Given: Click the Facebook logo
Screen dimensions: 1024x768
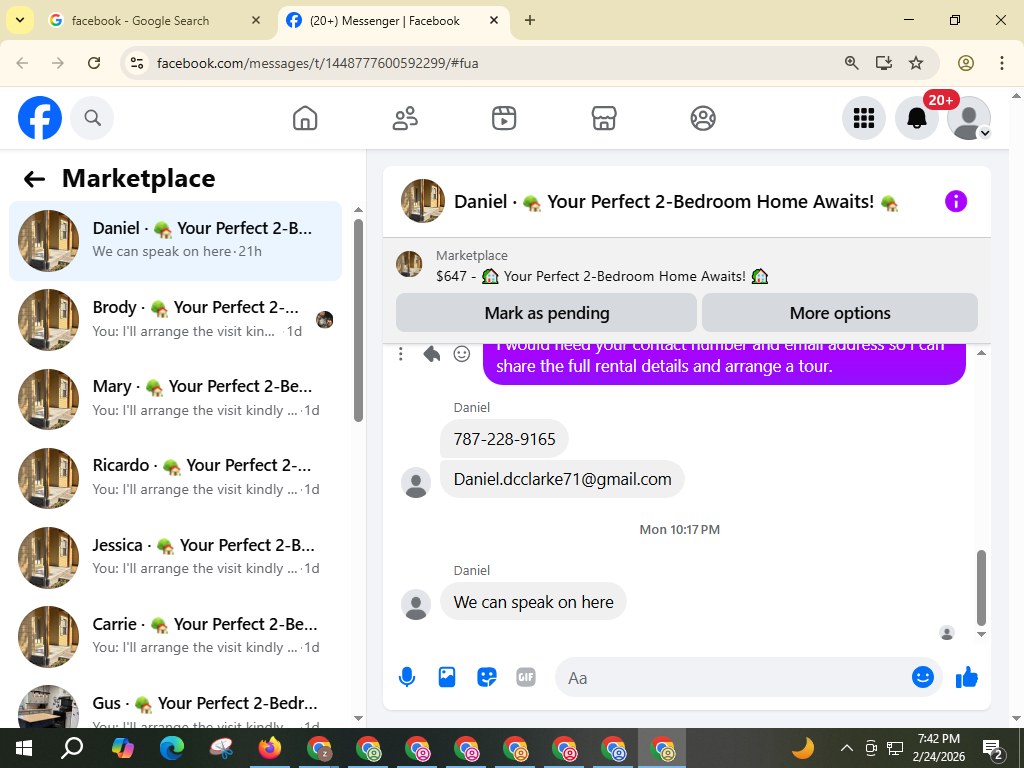Looking at the screenshot, I should tap(40, 118).
